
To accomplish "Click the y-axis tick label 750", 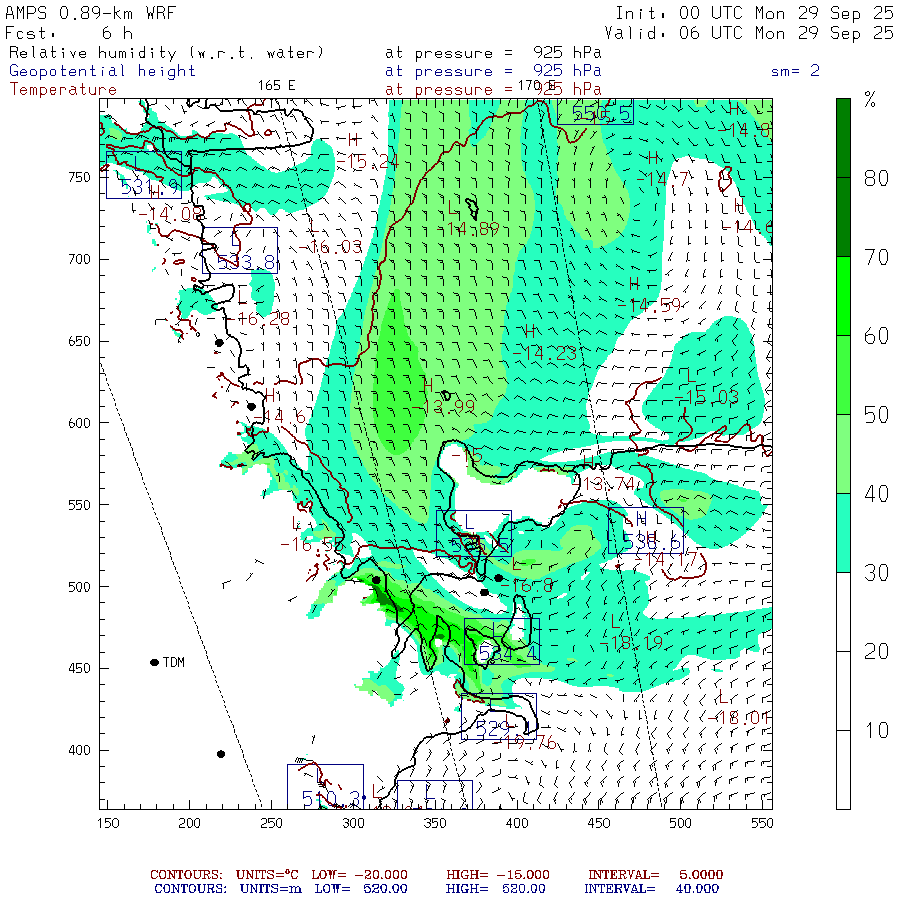I will pyautogui.click(x=79, y=177).
